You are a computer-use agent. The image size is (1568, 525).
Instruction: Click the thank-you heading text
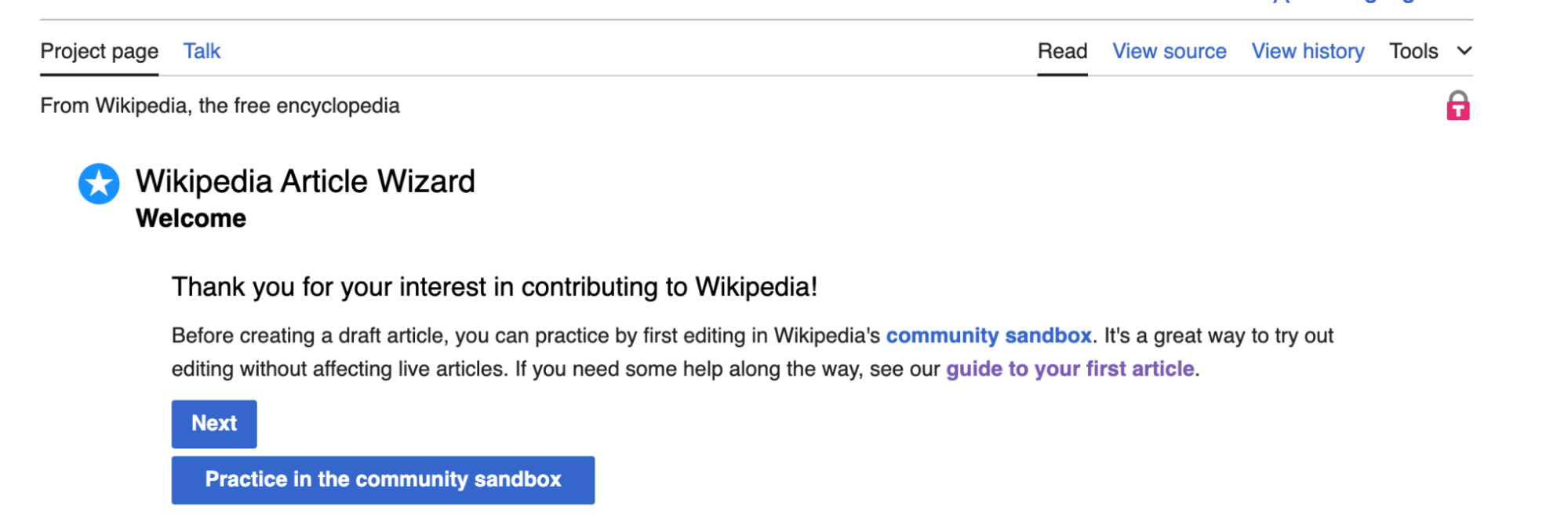coord(494,286)
